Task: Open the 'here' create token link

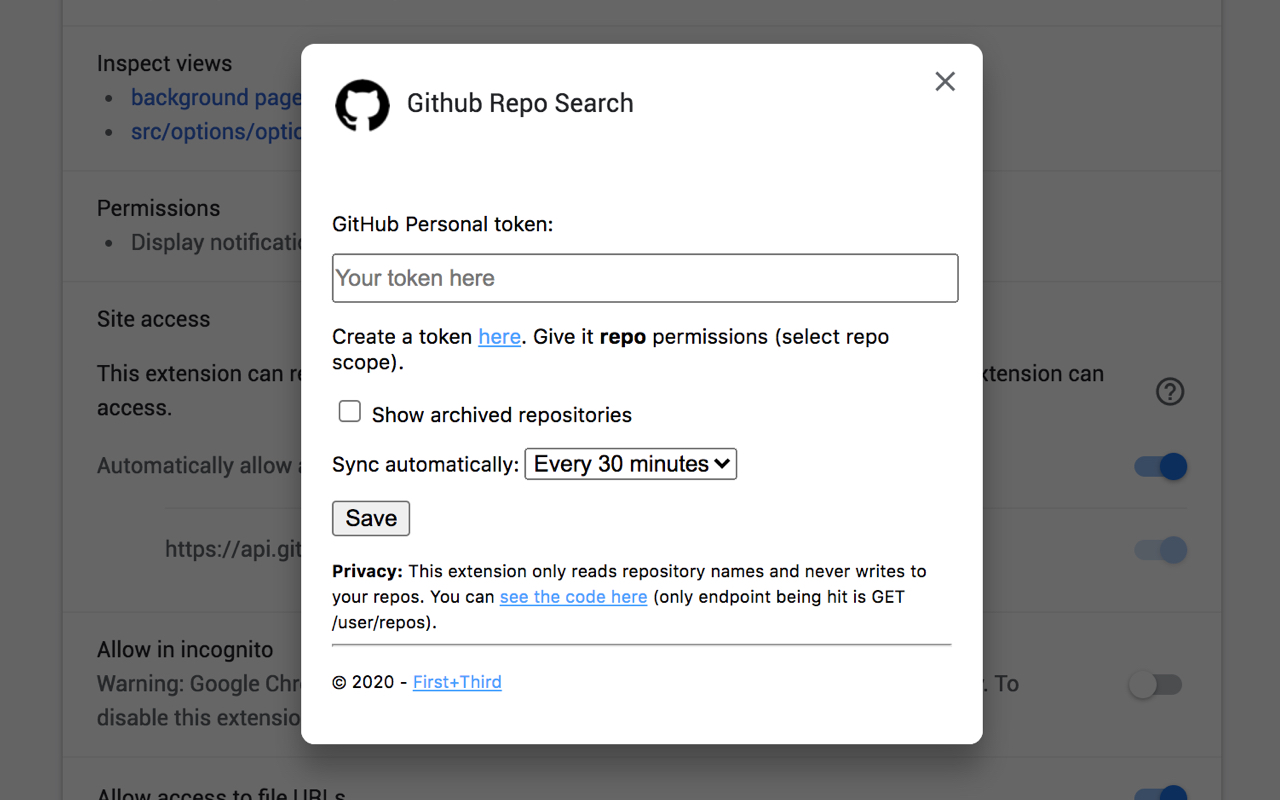Action: pos(499,337)
